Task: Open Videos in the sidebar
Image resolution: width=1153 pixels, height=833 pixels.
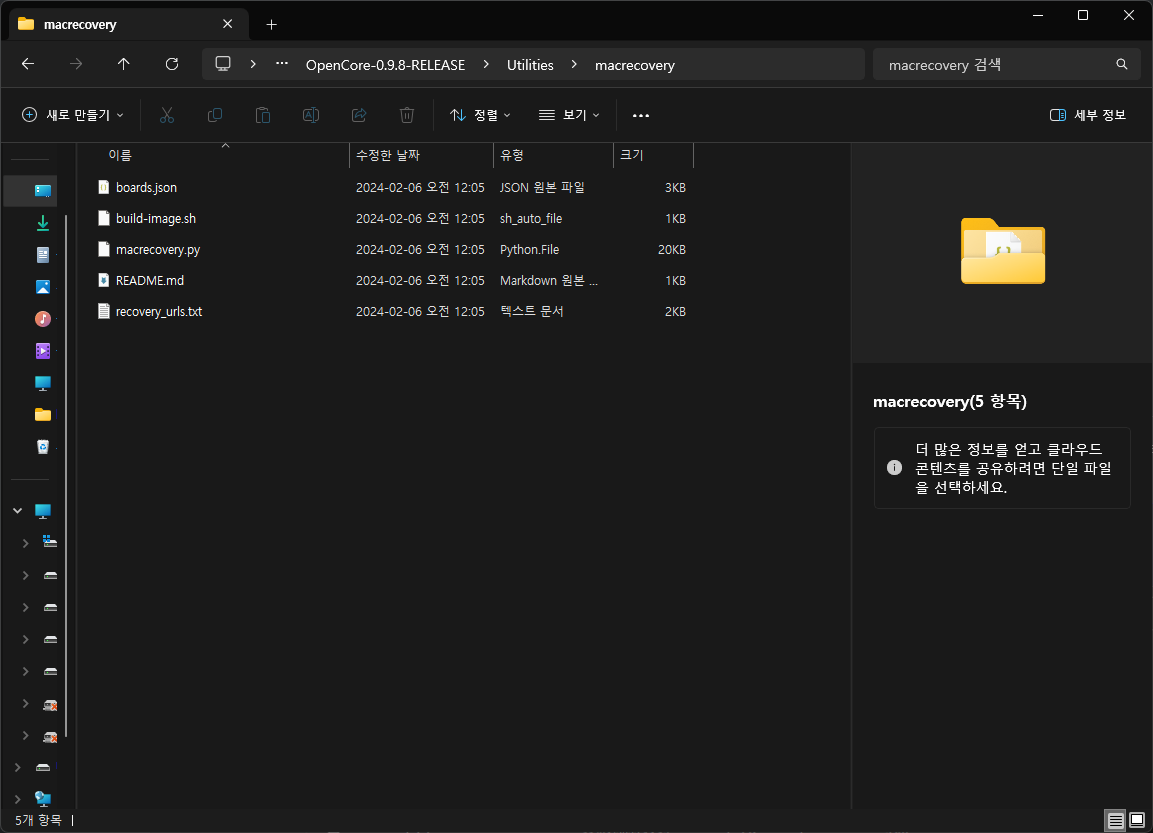Action: pos(43,351)
